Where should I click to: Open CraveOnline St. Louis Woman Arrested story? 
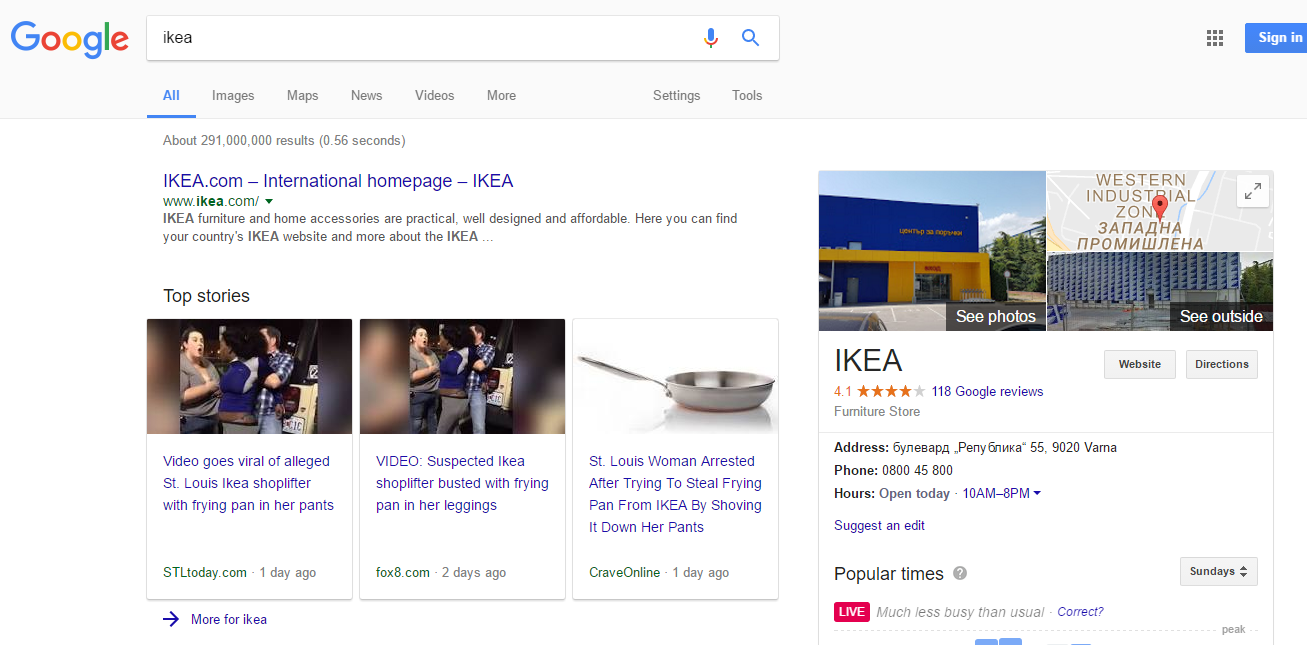click(x=675, y=494)
